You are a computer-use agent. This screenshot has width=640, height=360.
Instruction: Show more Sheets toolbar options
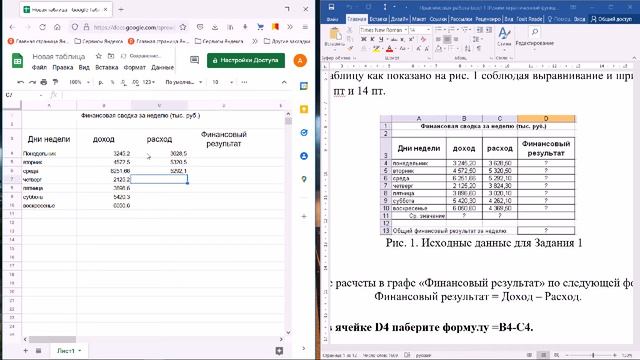(x=244, y=82)
